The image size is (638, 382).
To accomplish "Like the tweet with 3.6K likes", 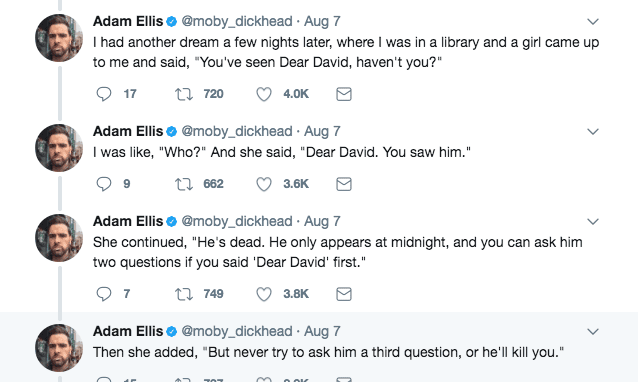I will point(264,184).
